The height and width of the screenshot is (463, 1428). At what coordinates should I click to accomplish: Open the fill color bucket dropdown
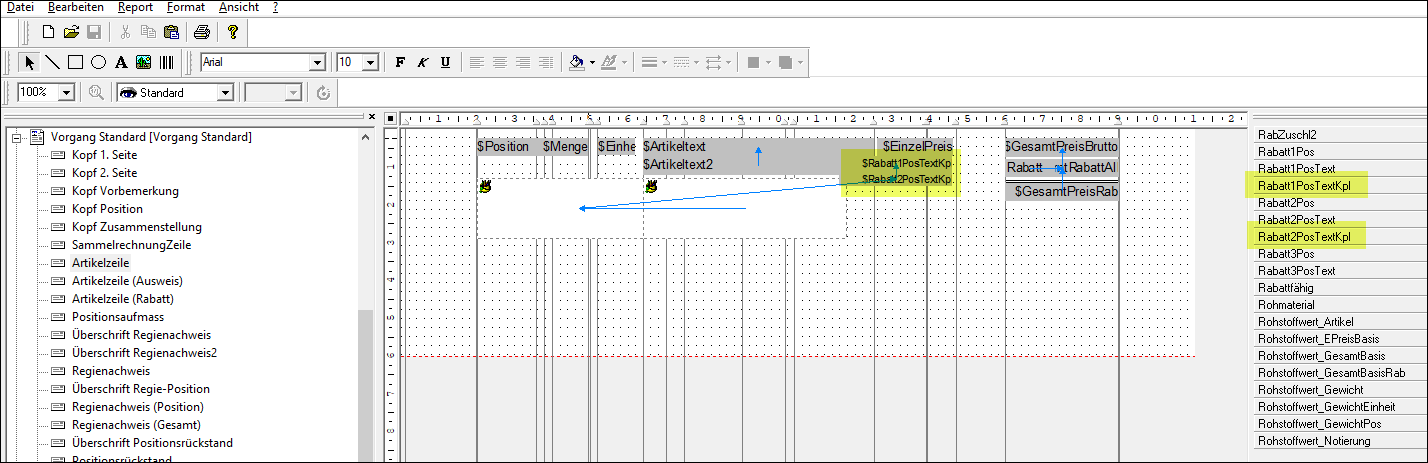pyautogui.click(x=593, y=62)
